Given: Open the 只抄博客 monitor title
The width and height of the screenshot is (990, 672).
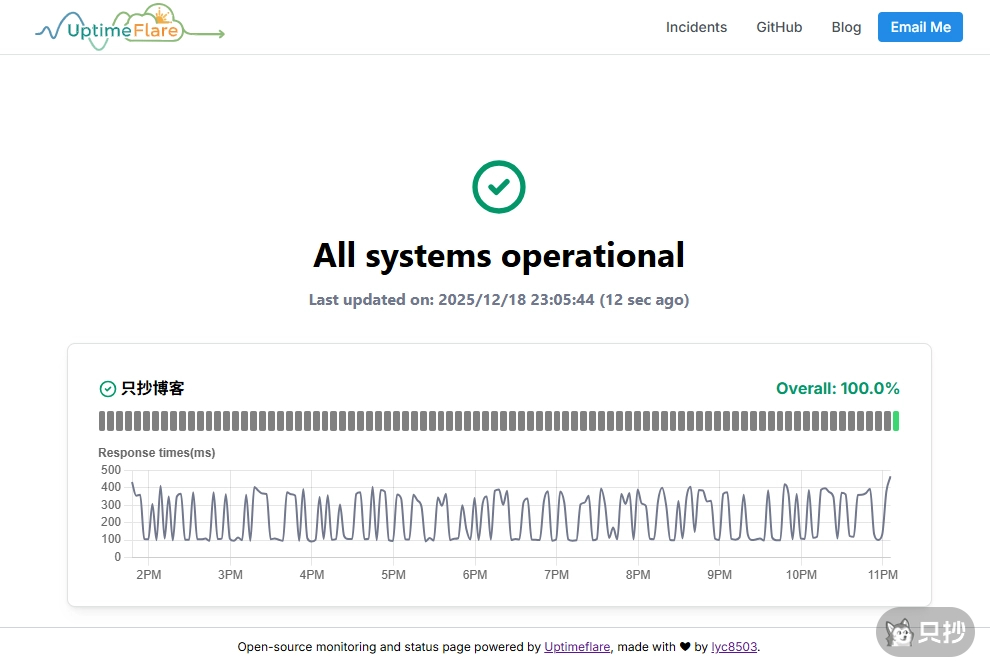Looking at the screenshot, I should click(x=152, y=389).
